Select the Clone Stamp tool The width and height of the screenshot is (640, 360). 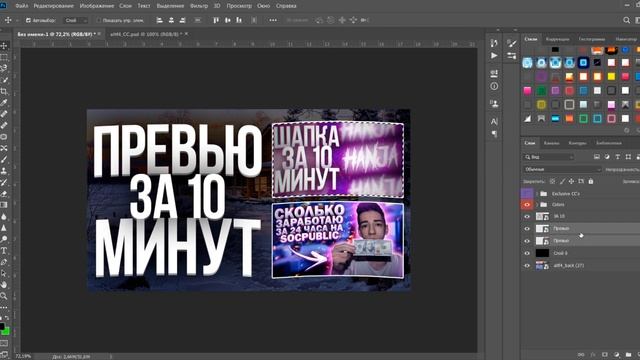pos(4,171)
